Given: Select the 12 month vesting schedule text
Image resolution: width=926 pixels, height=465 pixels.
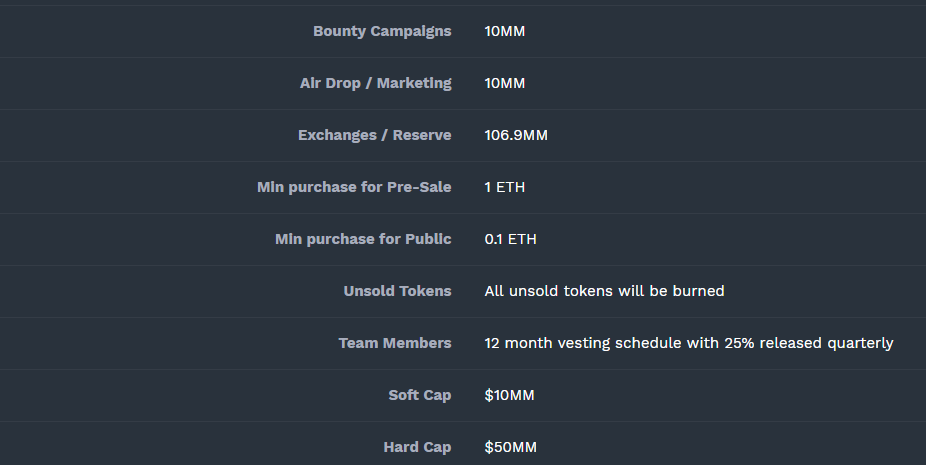Looking at the screenshot, I should point(688,343).
